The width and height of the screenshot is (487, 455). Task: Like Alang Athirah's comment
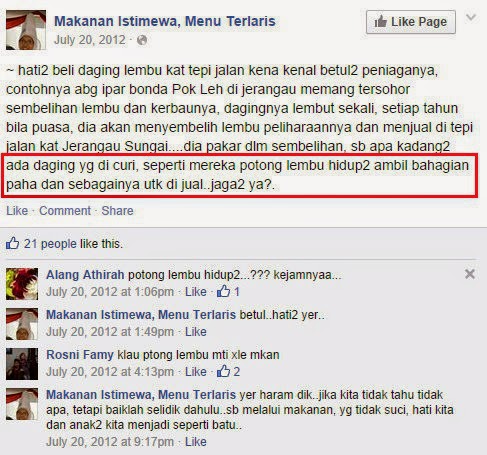pyautogui.click(x=196, y=292)
